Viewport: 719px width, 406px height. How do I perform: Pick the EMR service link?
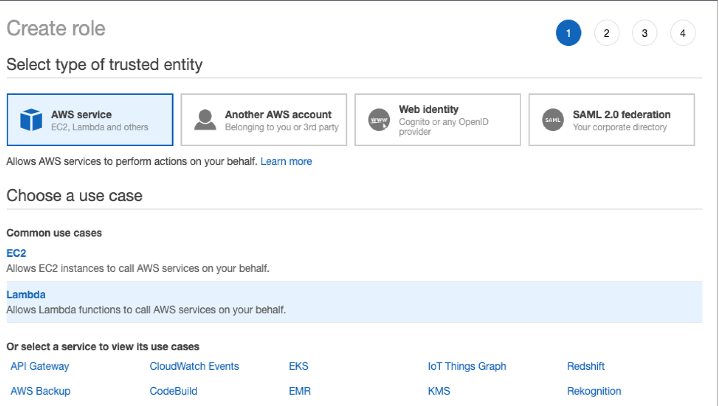pyautogui.click(x=300, y=391)
